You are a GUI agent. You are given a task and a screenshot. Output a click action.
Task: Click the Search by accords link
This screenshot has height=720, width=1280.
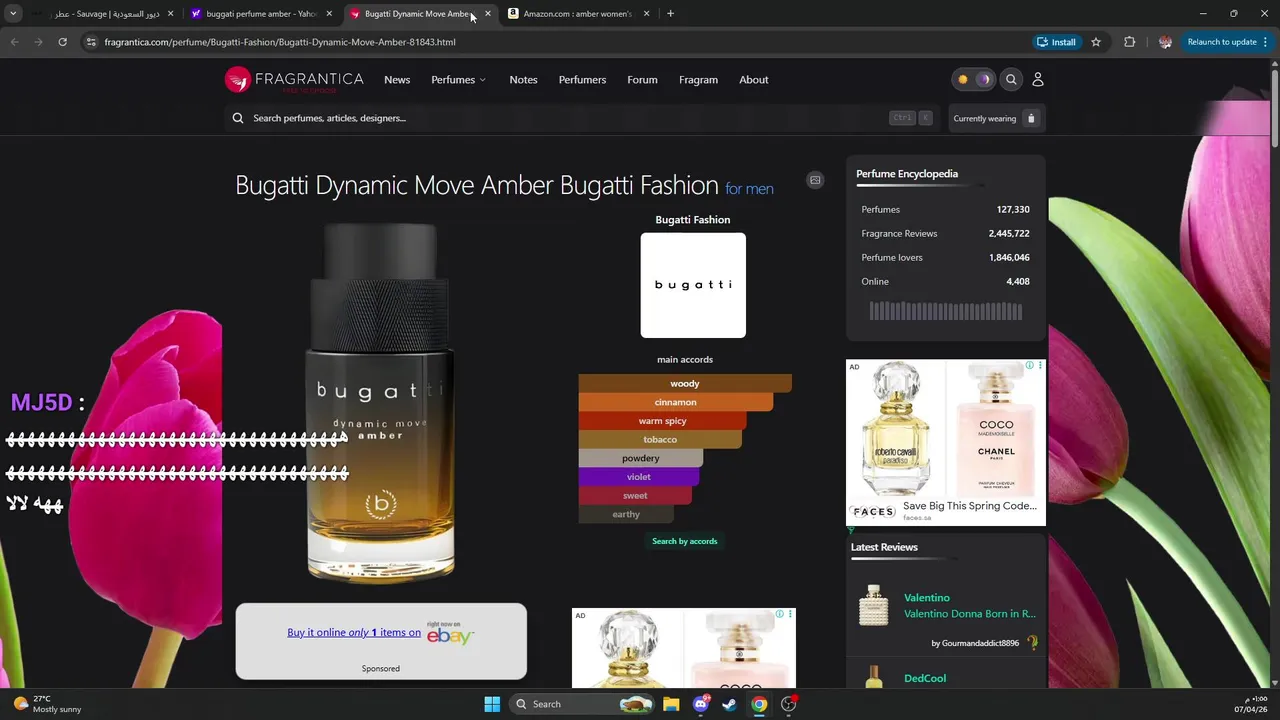coord(685,541)
